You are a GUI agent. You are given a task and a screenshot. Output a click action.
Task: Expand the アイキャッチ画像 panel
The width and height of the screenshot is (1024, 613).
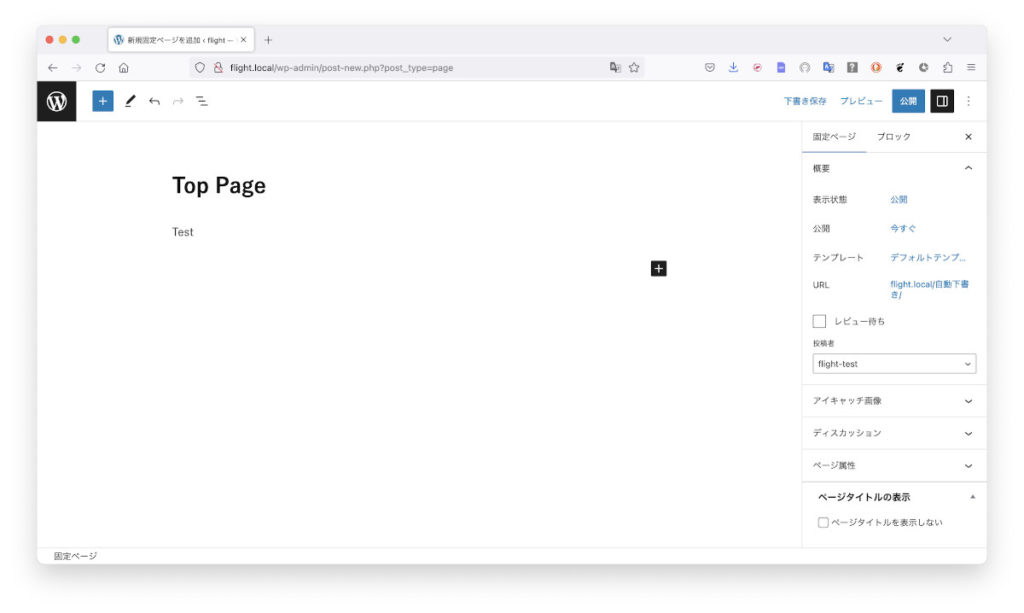(894, 401)
